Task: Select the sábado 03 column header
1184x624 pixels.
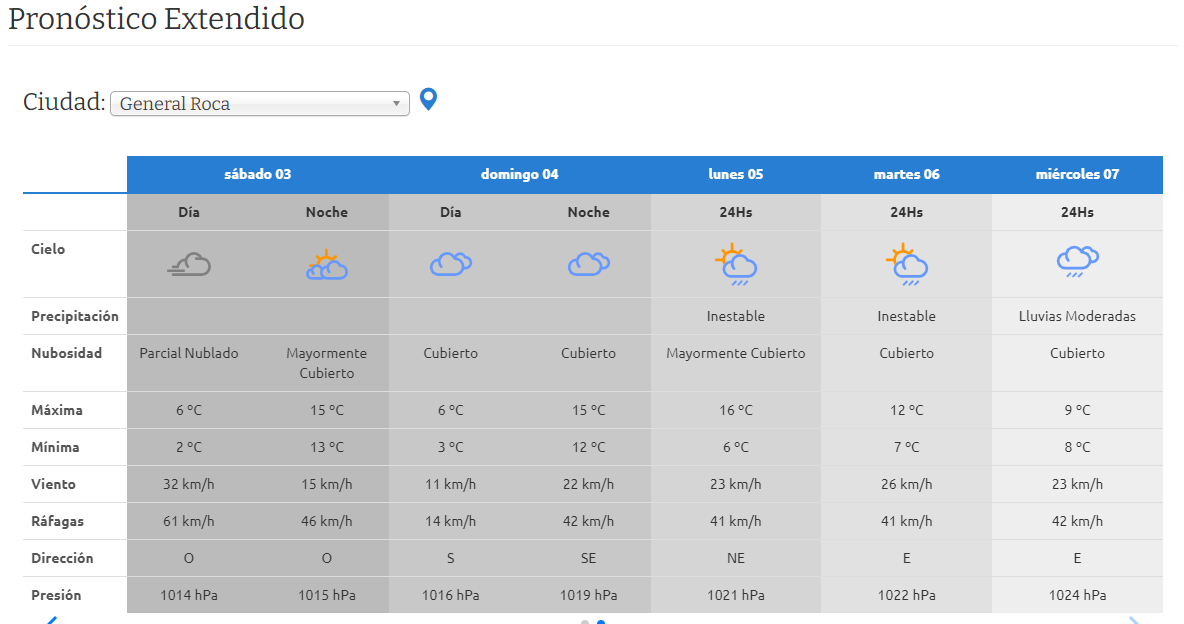Action: (257, 174)
